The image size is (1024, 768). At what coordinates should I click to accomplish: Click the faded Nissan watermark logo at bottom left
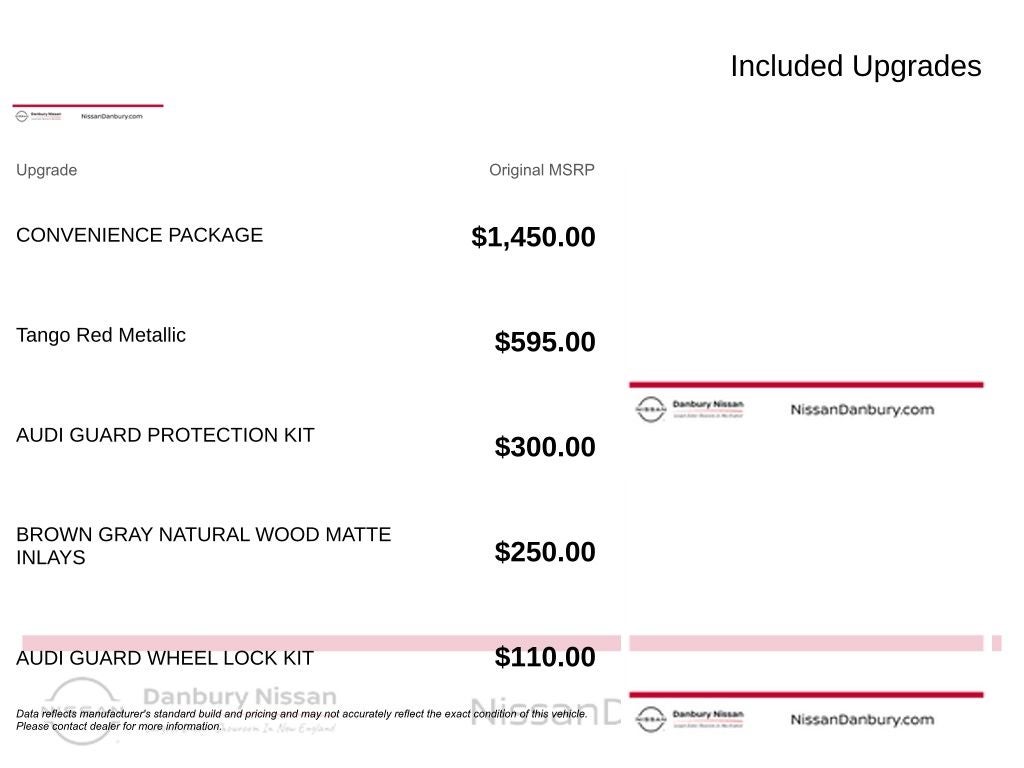tap(82, 708)
